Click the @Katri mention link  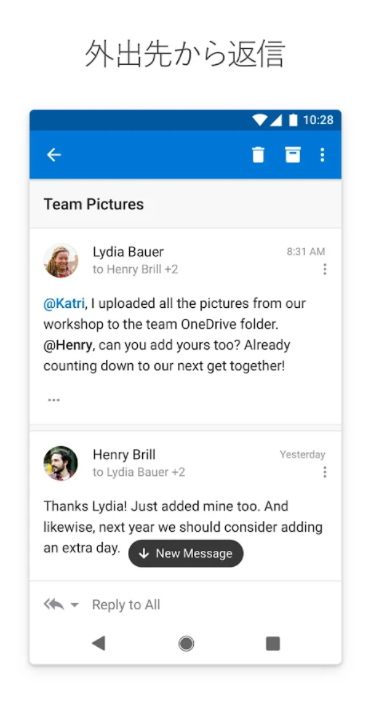[64, 303]
